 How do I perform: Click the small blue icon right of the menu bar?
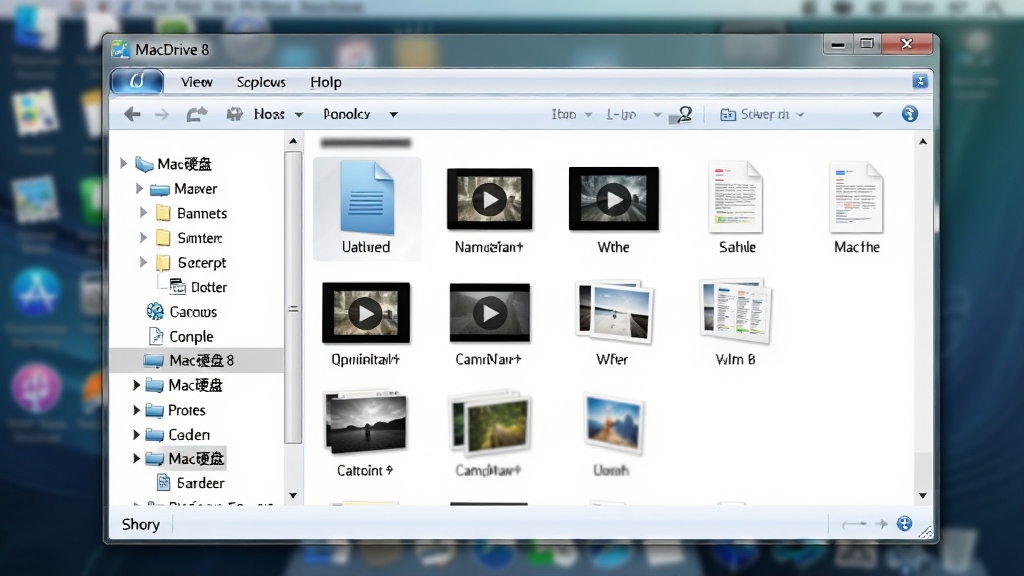(920, 82)
